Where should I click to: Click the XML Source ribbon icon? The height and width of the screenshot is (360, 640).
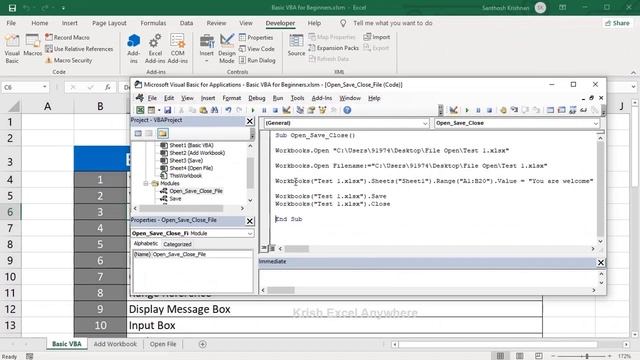296,45
